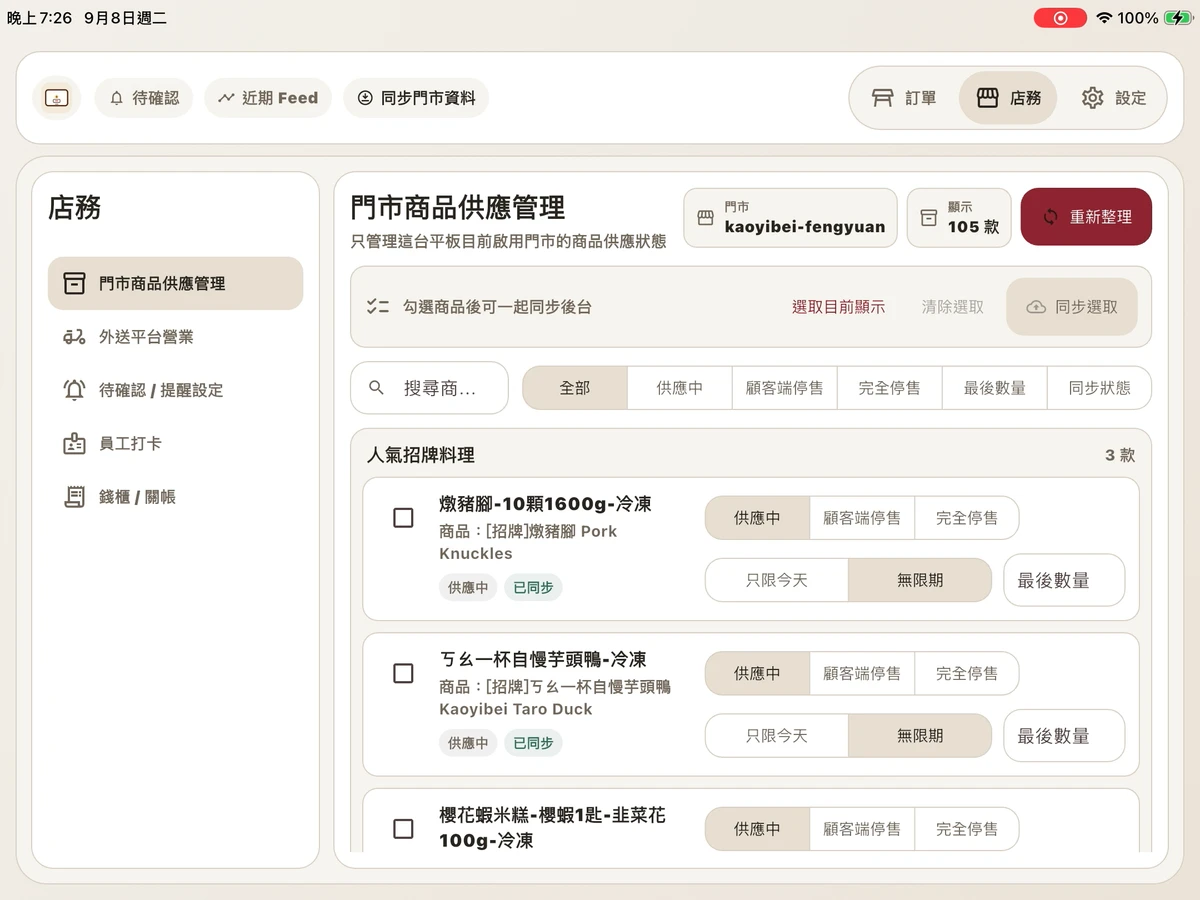The image size is (1200, 900).
Task: Check the 燉豬腳-10顆1600g-冷凍 checkbox
Action: pos(403,518)
